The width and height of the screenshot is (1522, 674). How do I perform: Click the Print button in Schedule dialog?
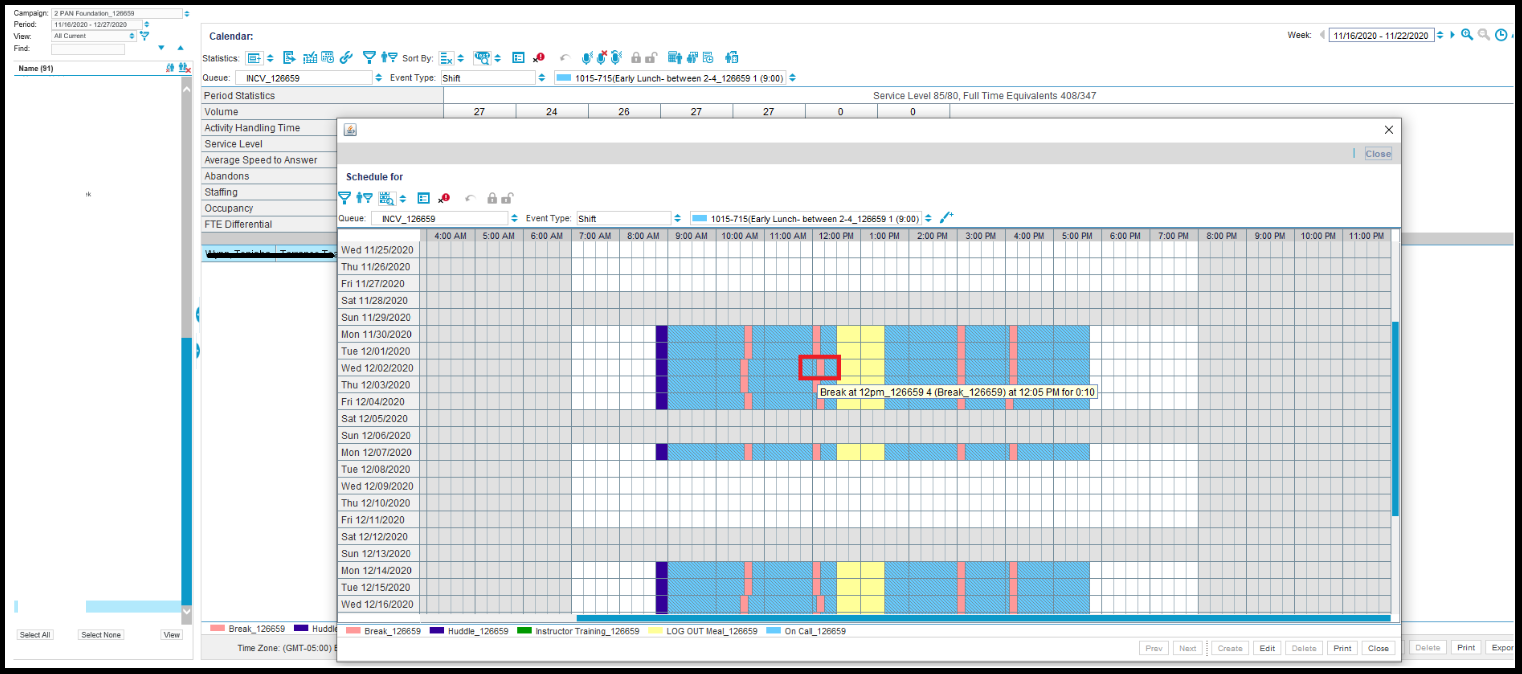1342,648
